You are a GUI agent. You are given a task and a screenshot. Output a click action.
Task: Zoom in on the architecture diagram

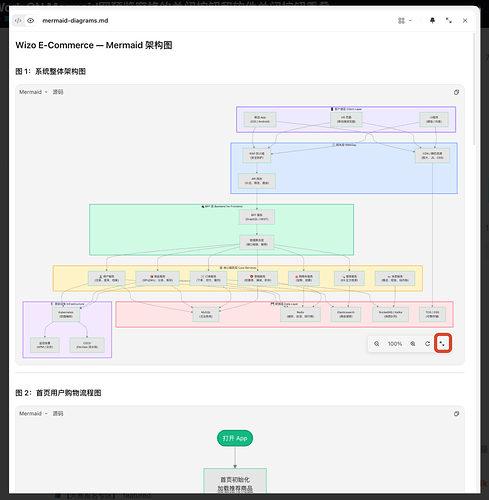click(413, 344)
